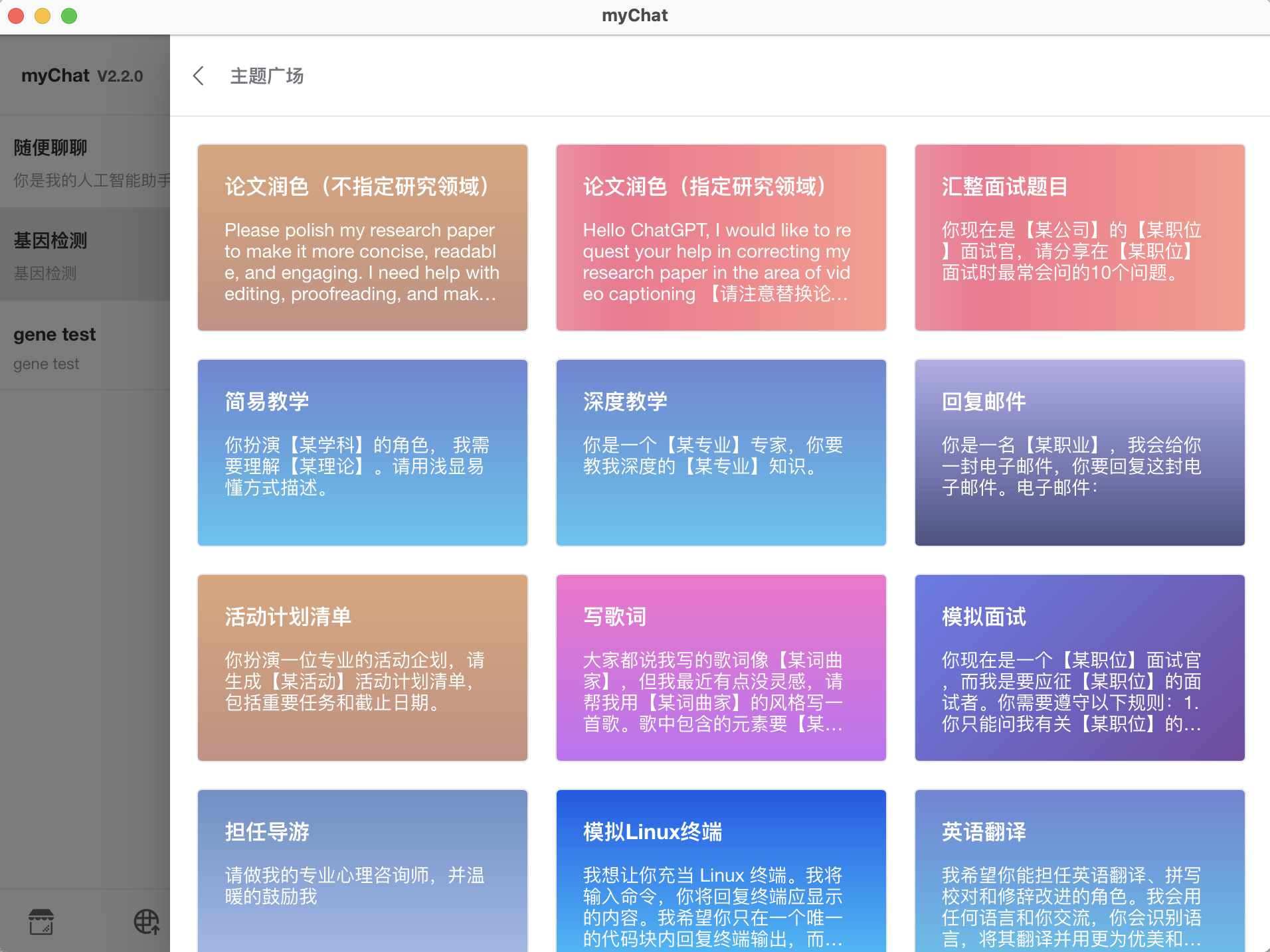Viewport: 1270px width, 952px height.
Task: Open the 模拟Linux终端 terminal topic
Action: (721, 870)
